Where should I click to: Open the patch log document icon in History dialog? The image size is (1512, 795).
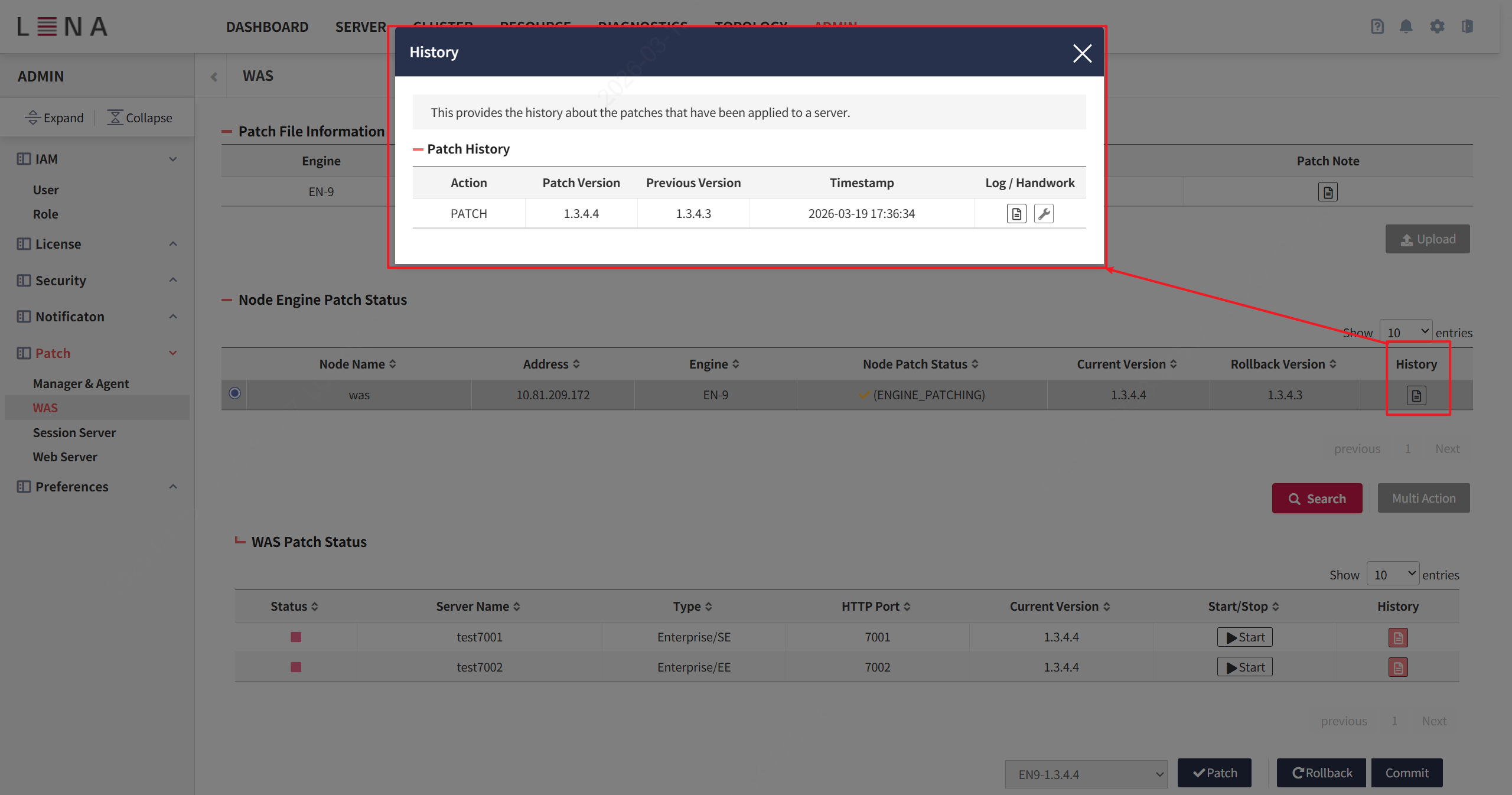pos(1016,214)
